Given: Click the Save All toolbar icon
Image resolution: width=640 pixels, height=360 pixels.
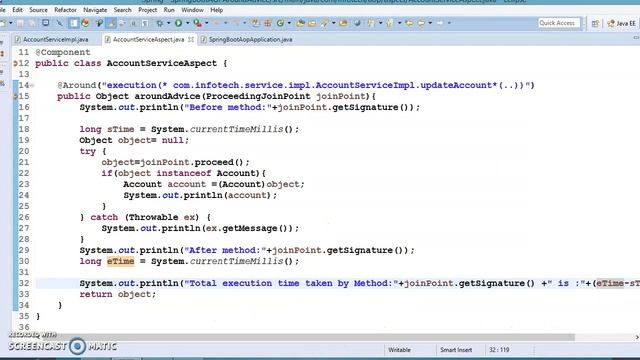Looking at the screenshot, I should pyautogui.click(x=31, y=23).
